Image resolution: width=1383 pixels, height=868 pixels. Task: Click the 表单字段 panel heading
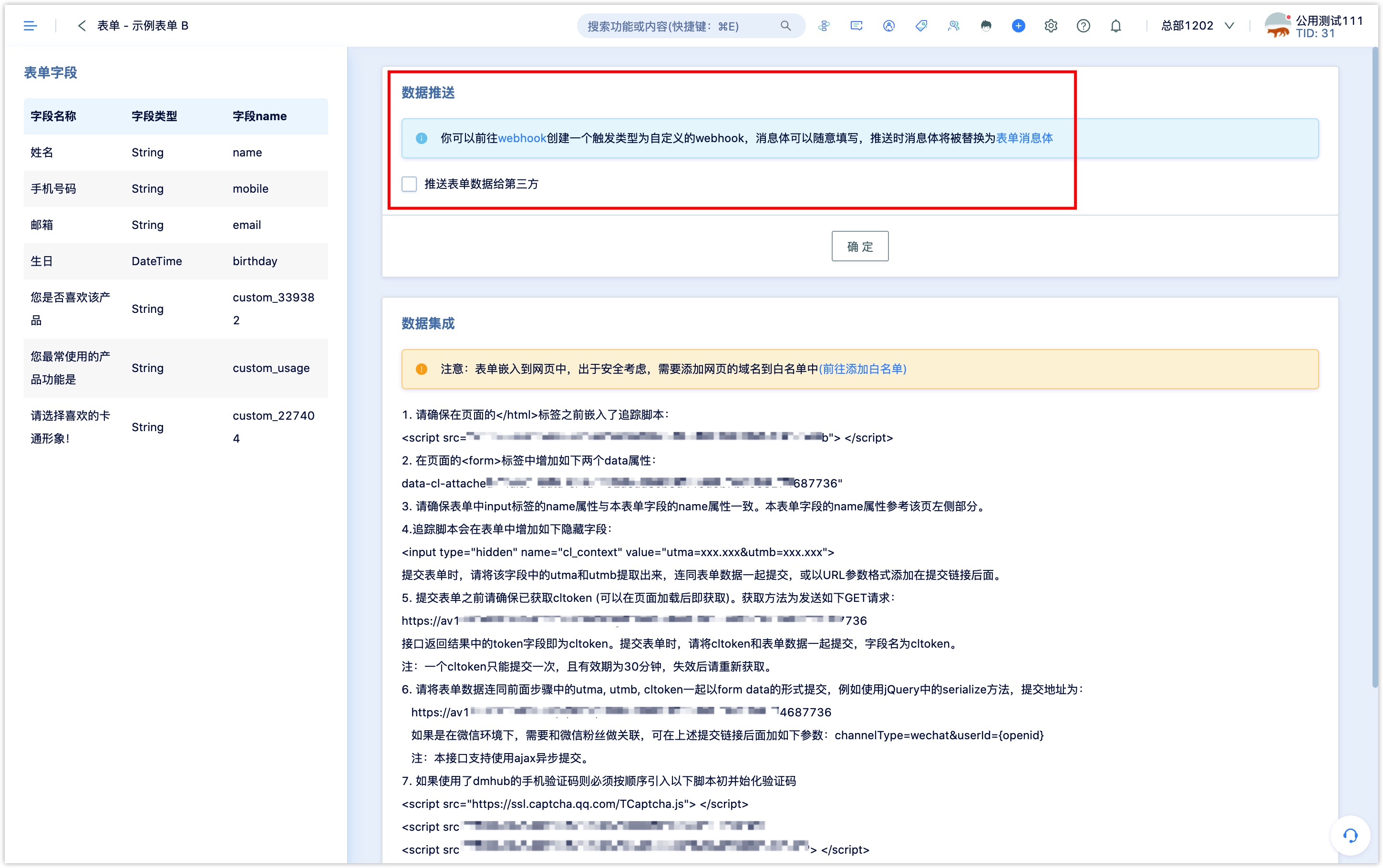point(51,73)
